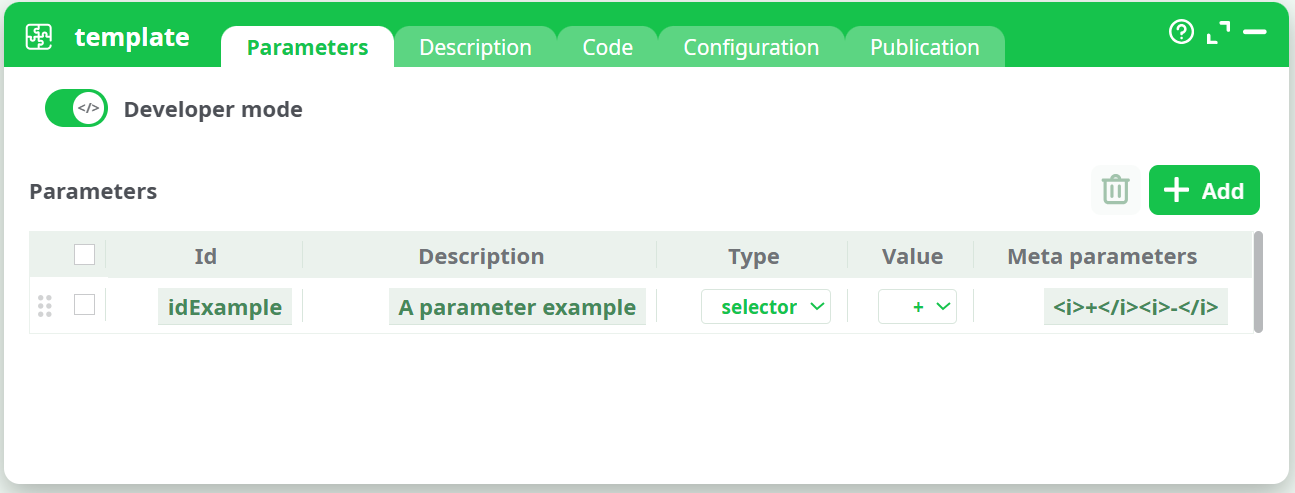Click the trash delete icon

(1115, 190)
